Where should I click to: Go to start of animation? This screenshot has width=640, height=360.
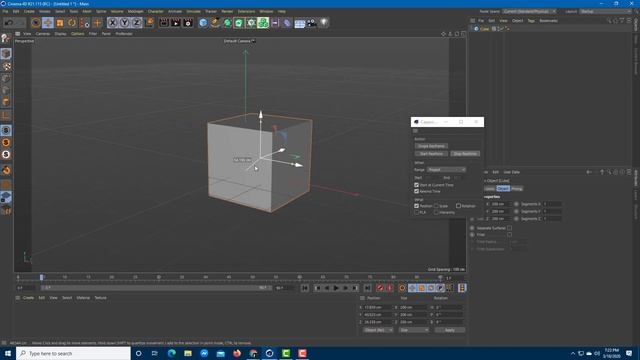[x=304, y=288]
